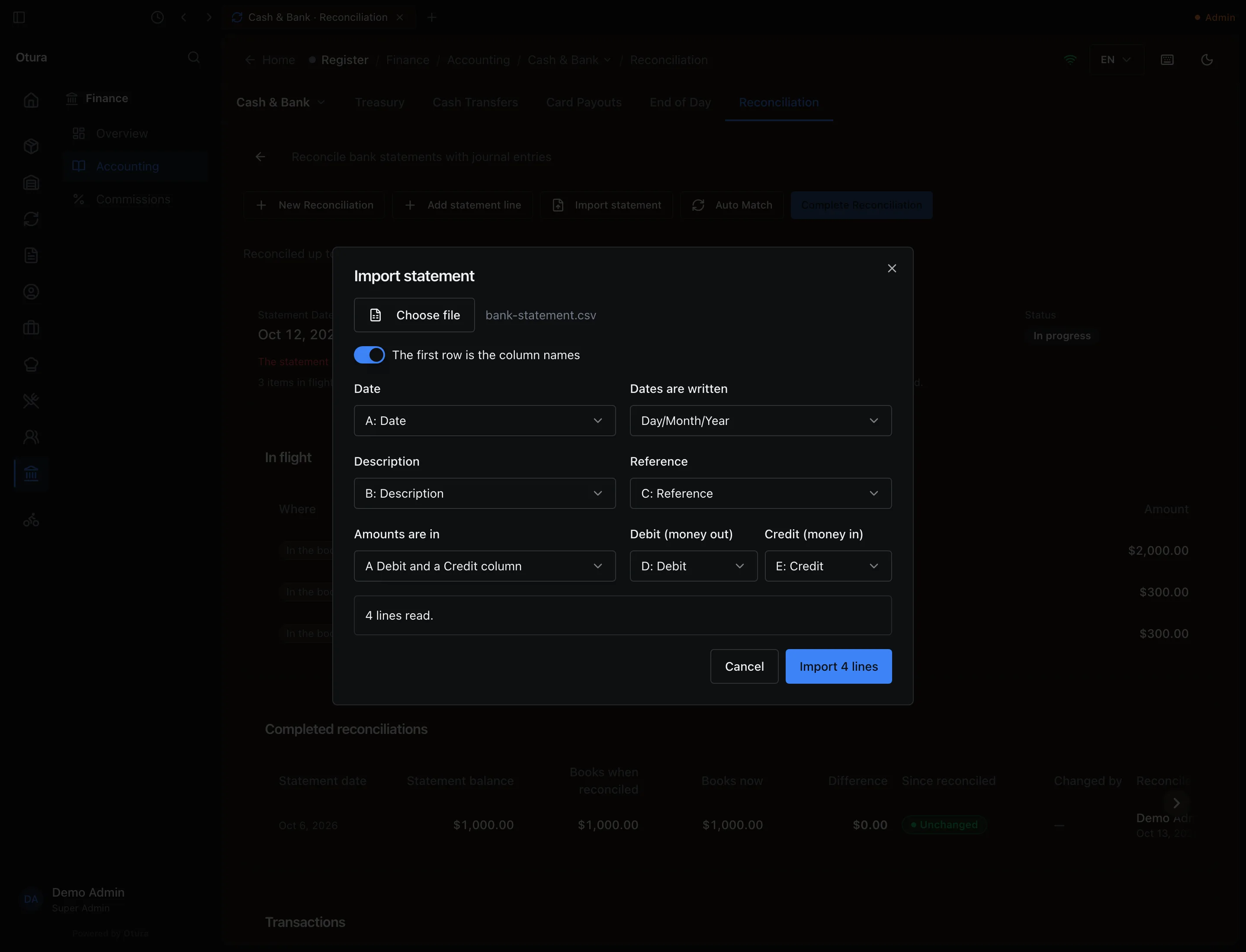
Task: Click the bank-statement.csv file name
Action: pyautogui.click(x=540, y=315)
